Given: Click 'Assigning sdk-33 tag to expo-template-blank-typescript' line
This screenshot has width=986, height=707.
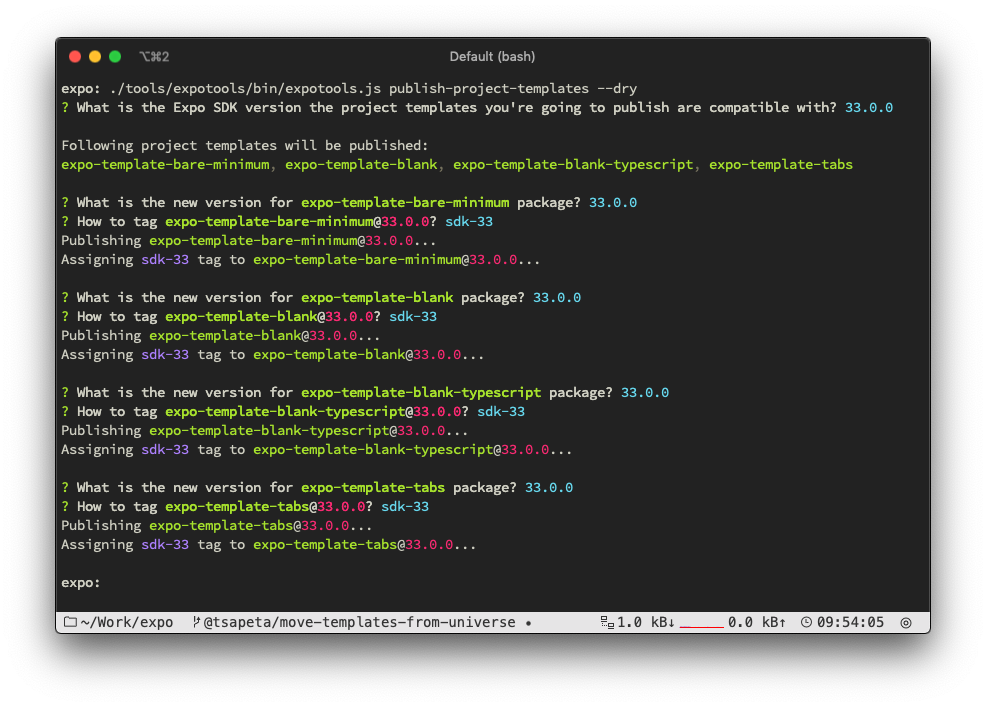Looking at the screenshot, I should click(316, 450).
